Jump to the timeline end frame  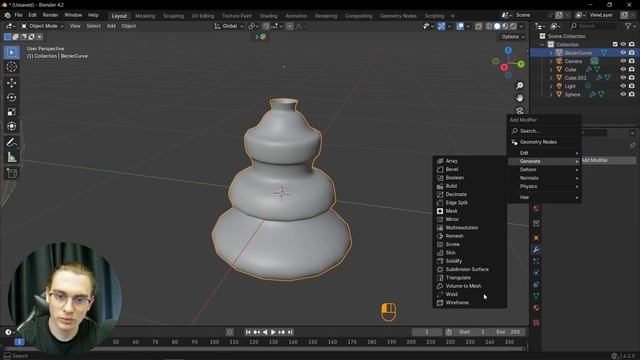pyautogui.click(x=290, y=332)
